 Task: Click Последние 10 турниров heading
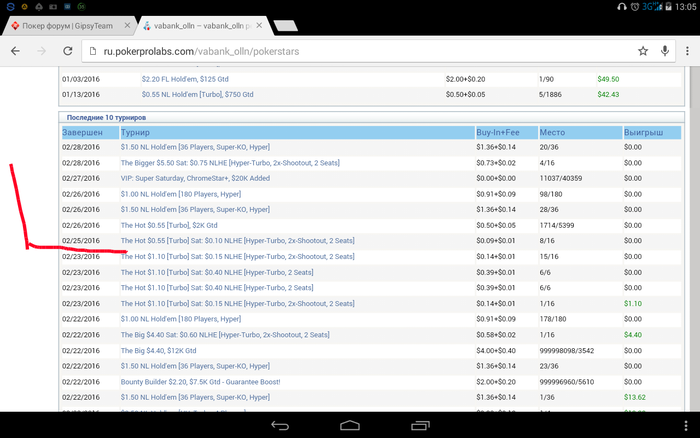coord(106,117)
